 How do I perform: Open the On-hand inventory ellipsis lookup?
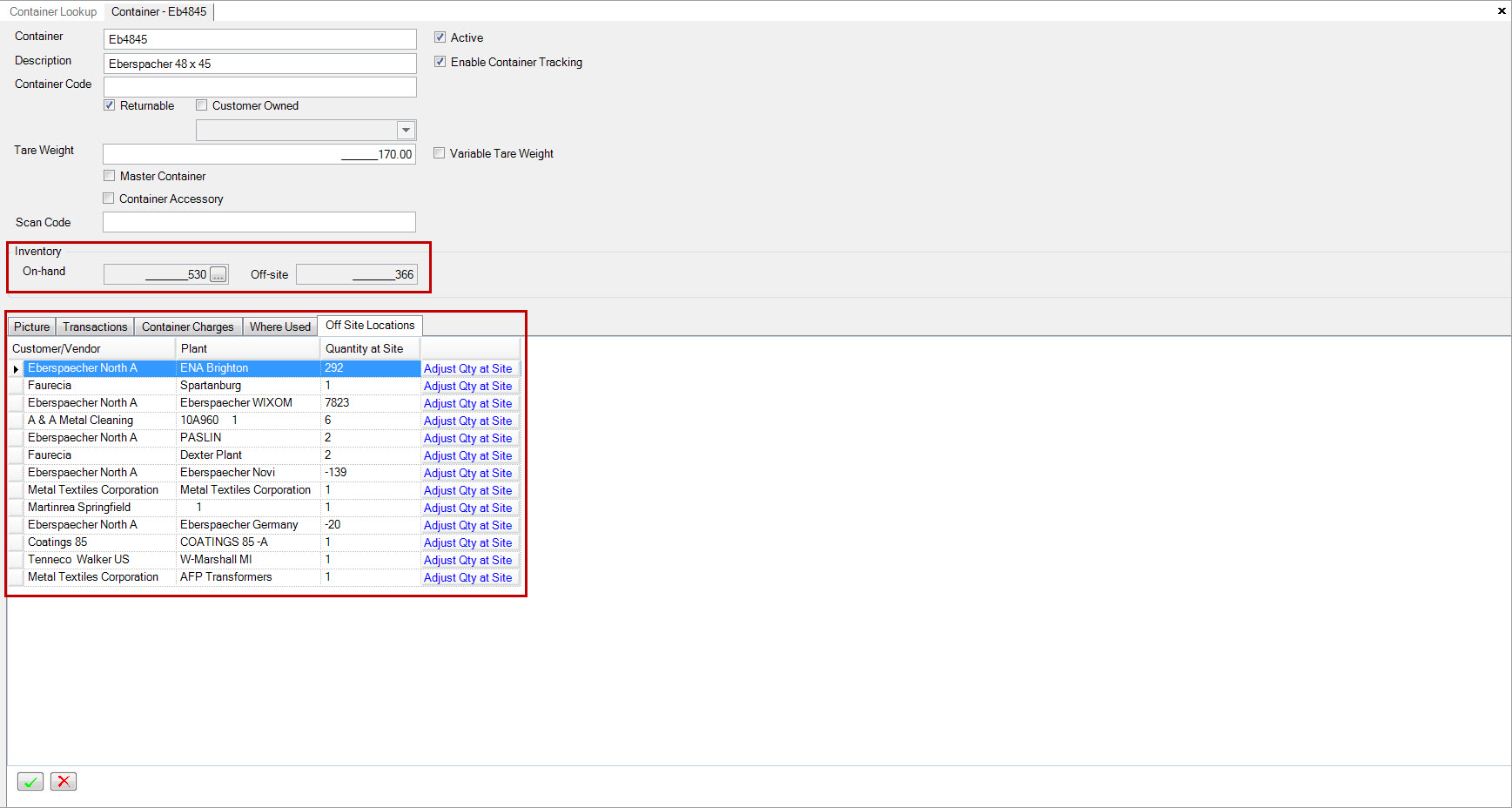pos(218,274)
